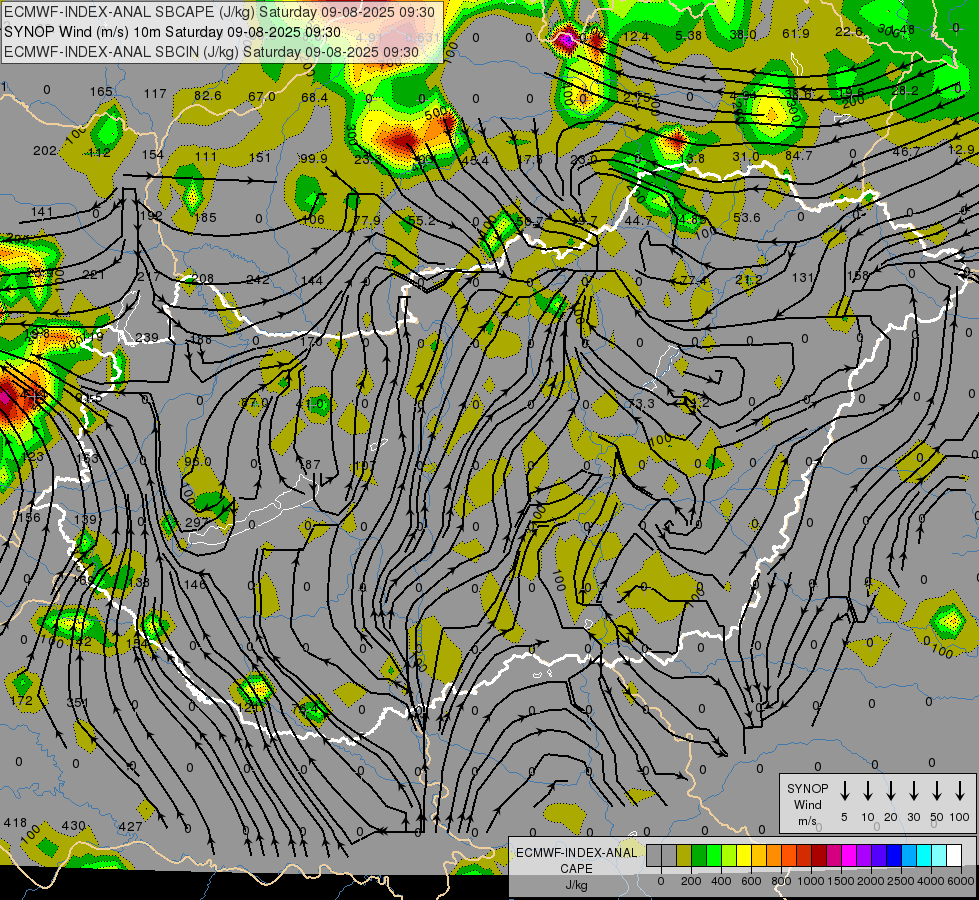Screen dimensions: 979x900
Task: Select the ECMWF-INDEX-ANAL SBCIN title line
Action: coord(211,52)
